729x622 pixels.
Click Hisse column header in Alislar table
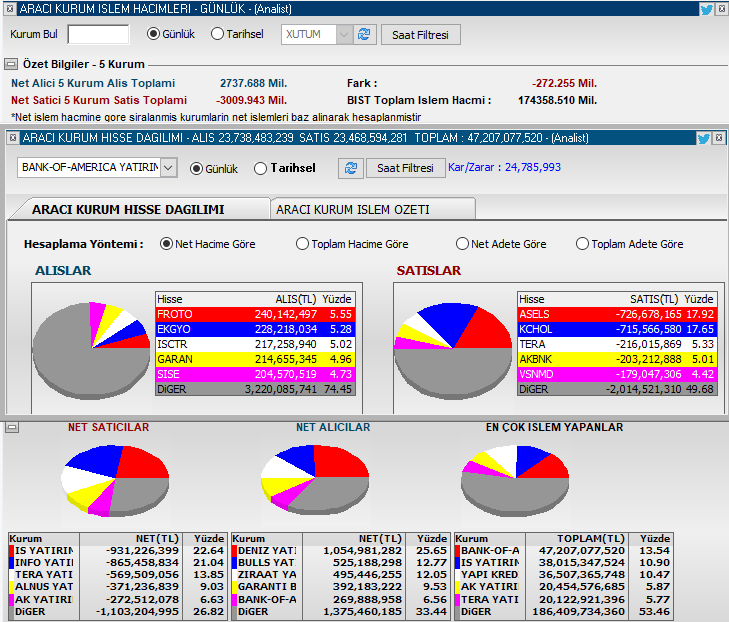coord(170,299)
